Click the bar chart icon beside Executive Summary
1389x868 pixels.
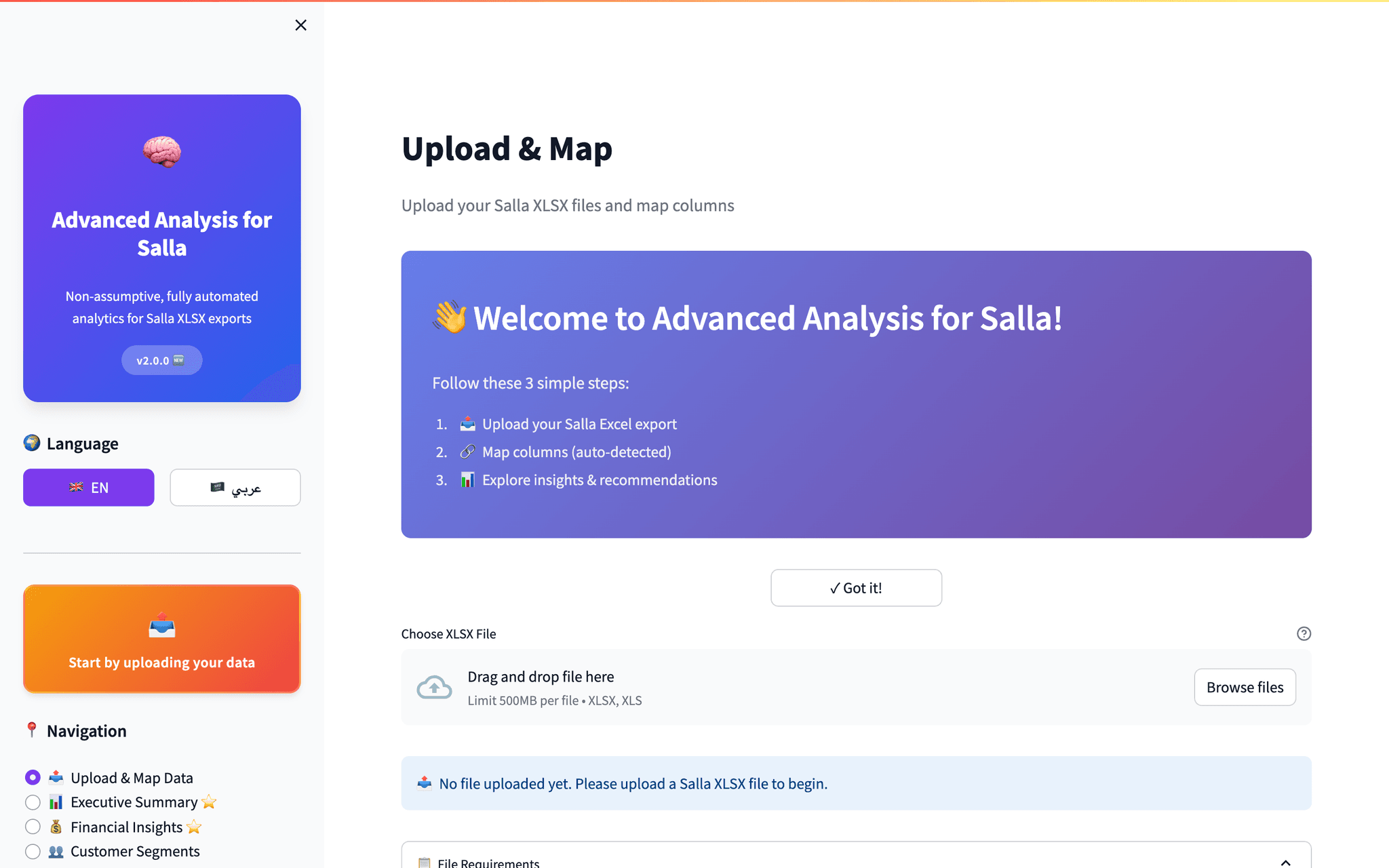click(56, 802)
